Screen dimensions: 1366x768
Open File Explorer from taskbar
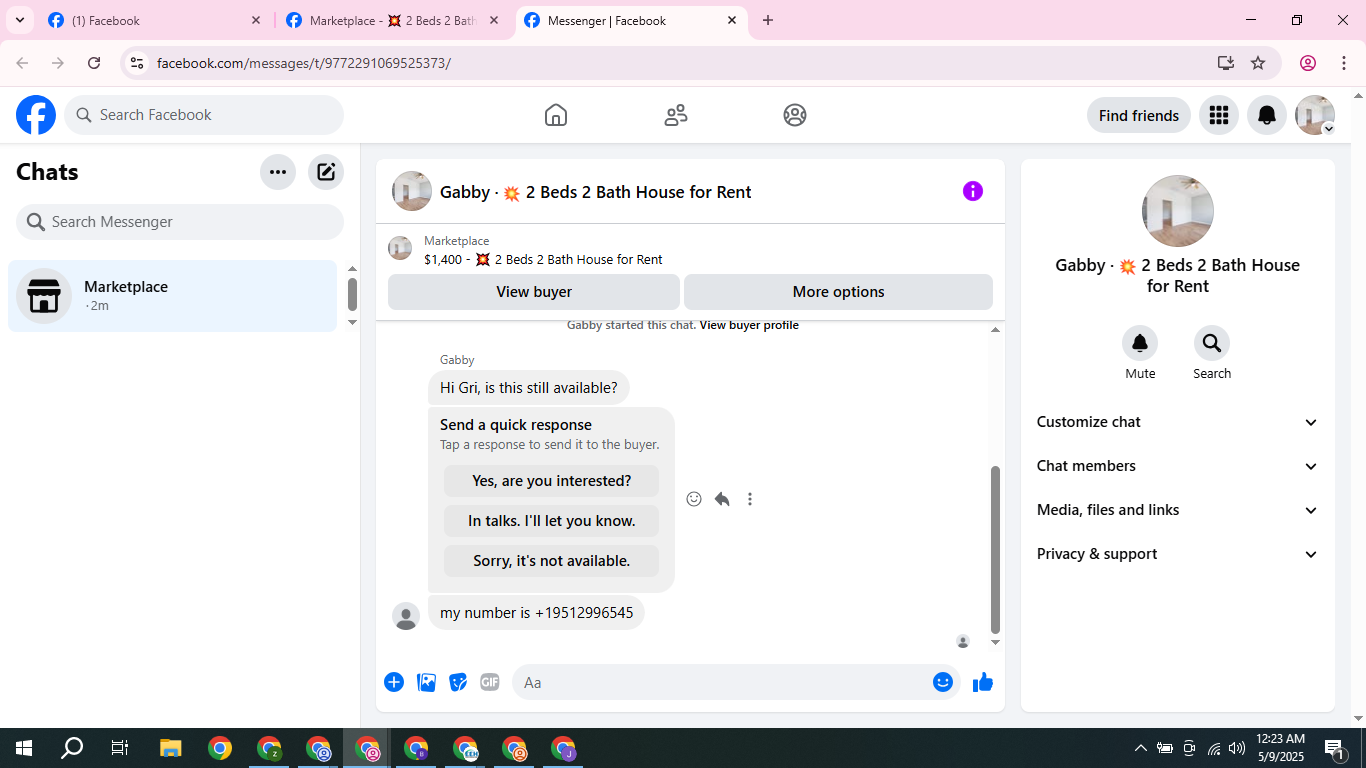[170, 748]
